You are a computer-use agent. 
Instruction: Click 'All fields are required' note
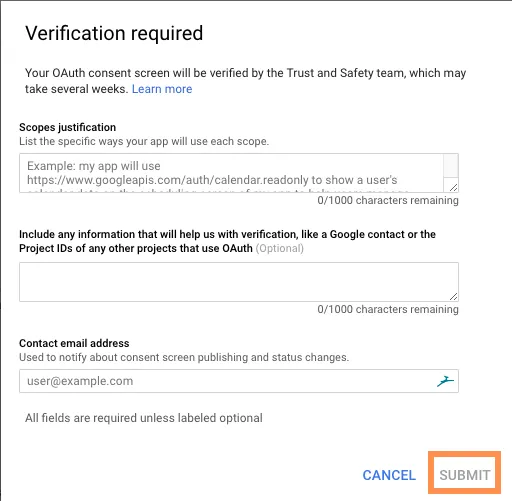(x=144, y=418)
